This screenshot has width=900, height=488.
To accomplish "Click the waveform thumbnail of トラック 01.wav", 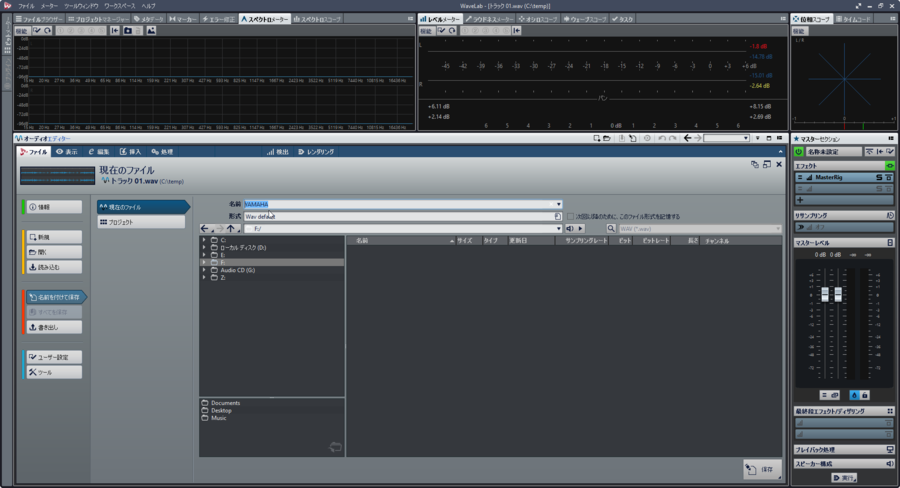I will click(x=57, y=176).
